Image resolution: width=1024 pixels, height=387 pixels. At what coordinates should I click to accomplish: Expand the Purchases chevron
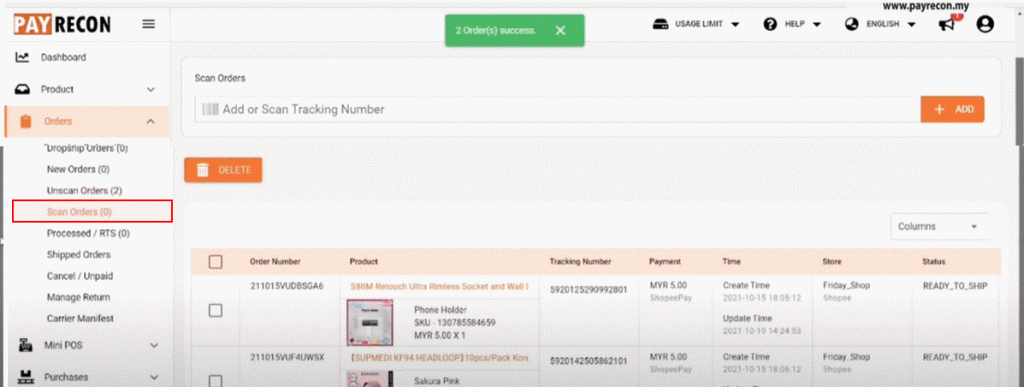click(154, 377)
